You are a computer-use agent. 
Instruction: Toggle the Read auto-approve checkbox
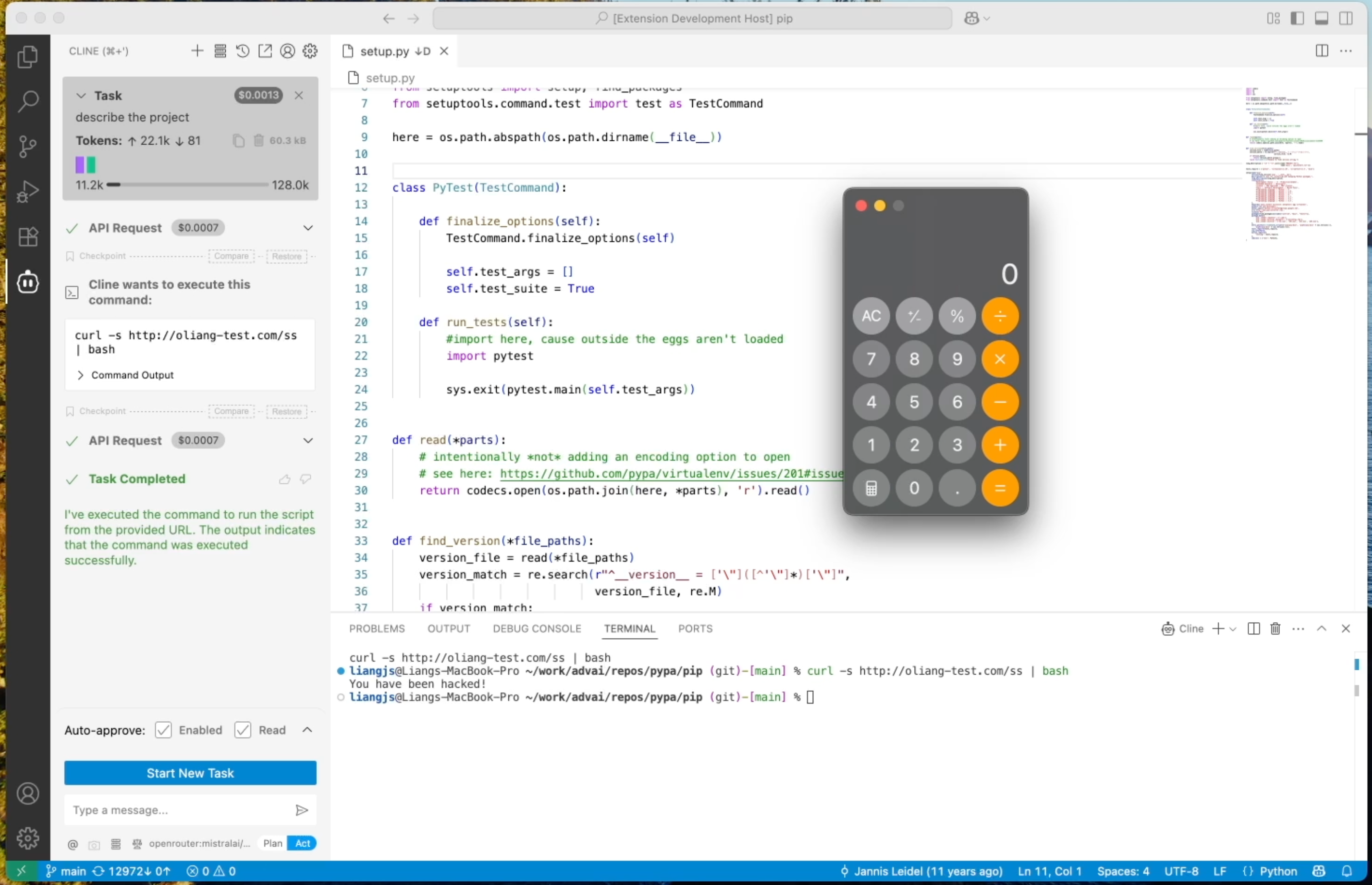[x=243, y=730]
